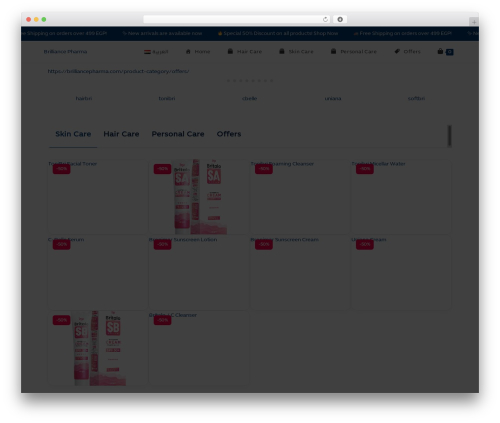Click the -50% badge on the Britalo SB cream

tap(61, 320)
